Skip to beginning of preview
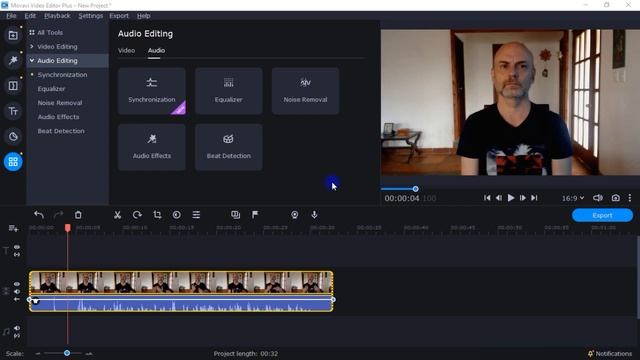This screenshot has width=640, height=360. [487, 198]
